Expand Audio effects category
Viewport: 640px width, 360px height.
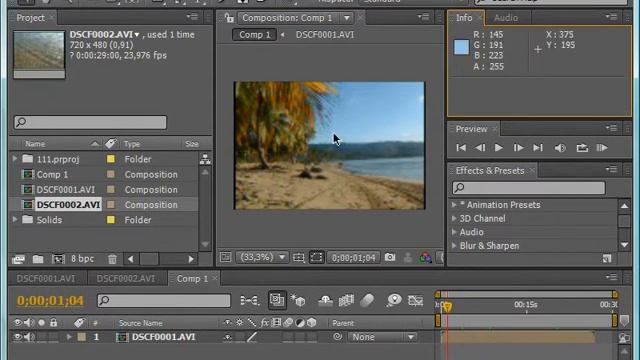[454, 232]
